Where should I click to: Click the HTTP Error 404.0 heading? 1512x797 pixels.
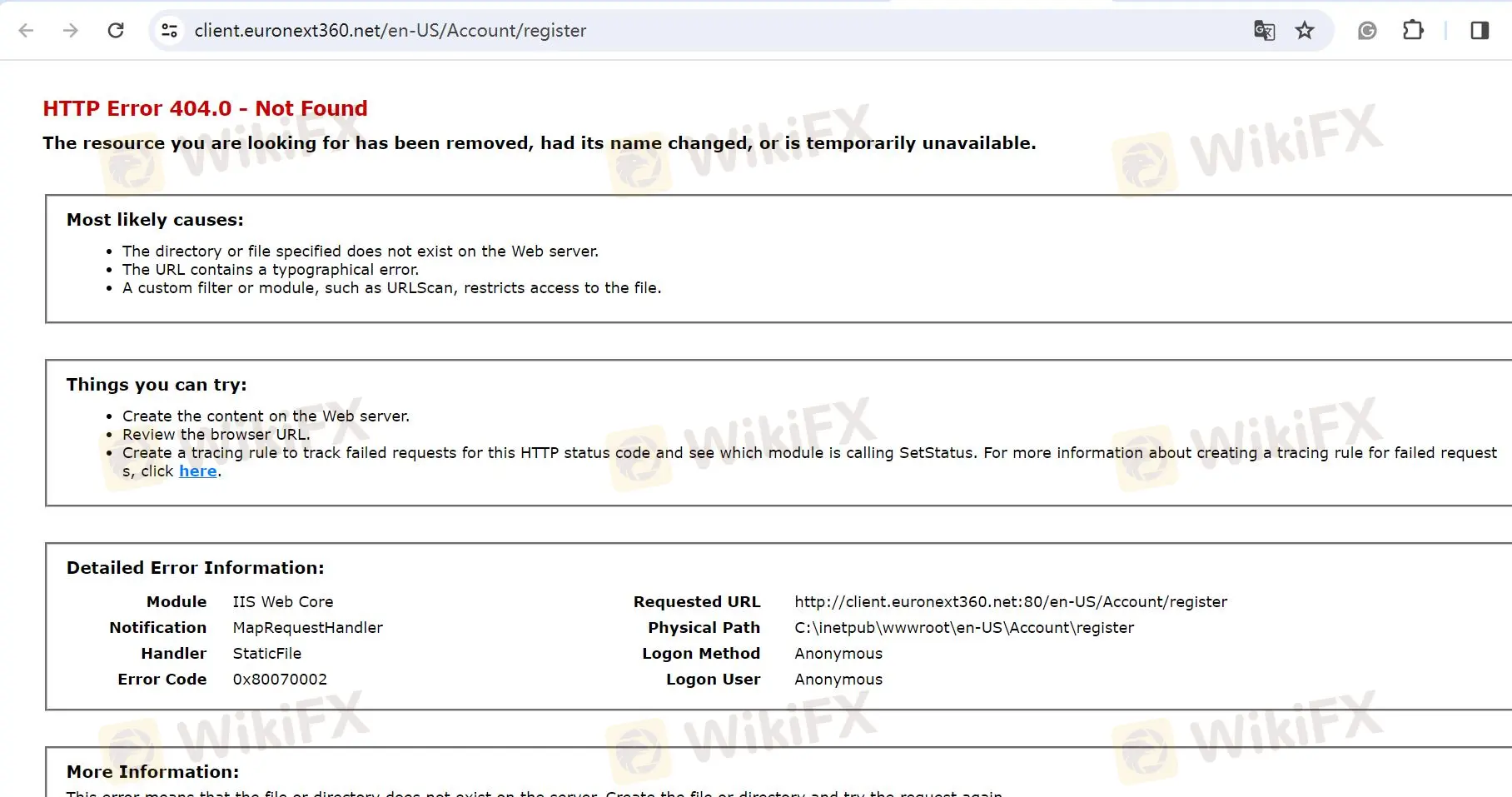pyautogui.click(x=205, y=108)
